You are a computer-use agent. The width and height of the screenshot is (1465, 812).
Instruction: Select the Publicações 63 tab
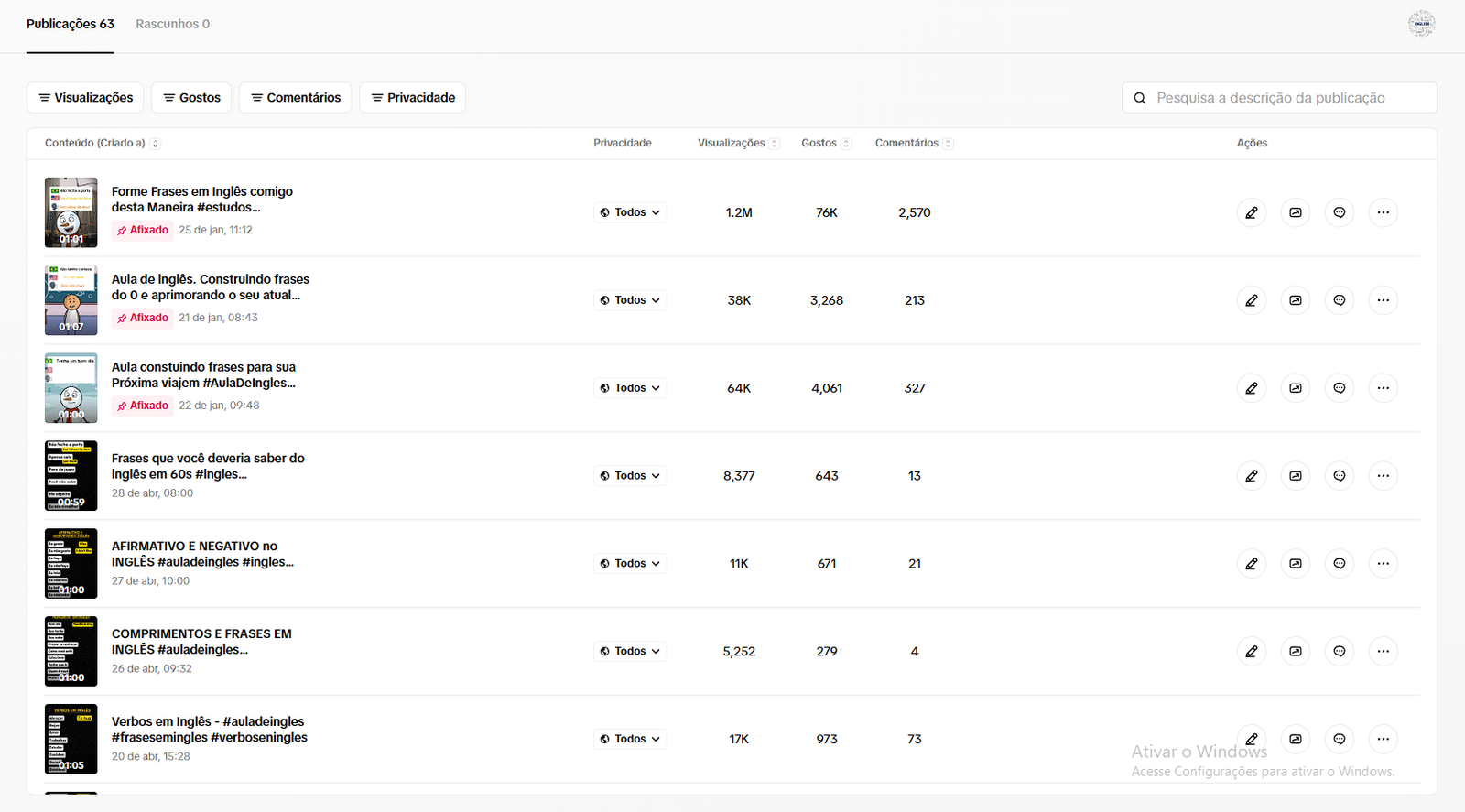click(71, 24)
